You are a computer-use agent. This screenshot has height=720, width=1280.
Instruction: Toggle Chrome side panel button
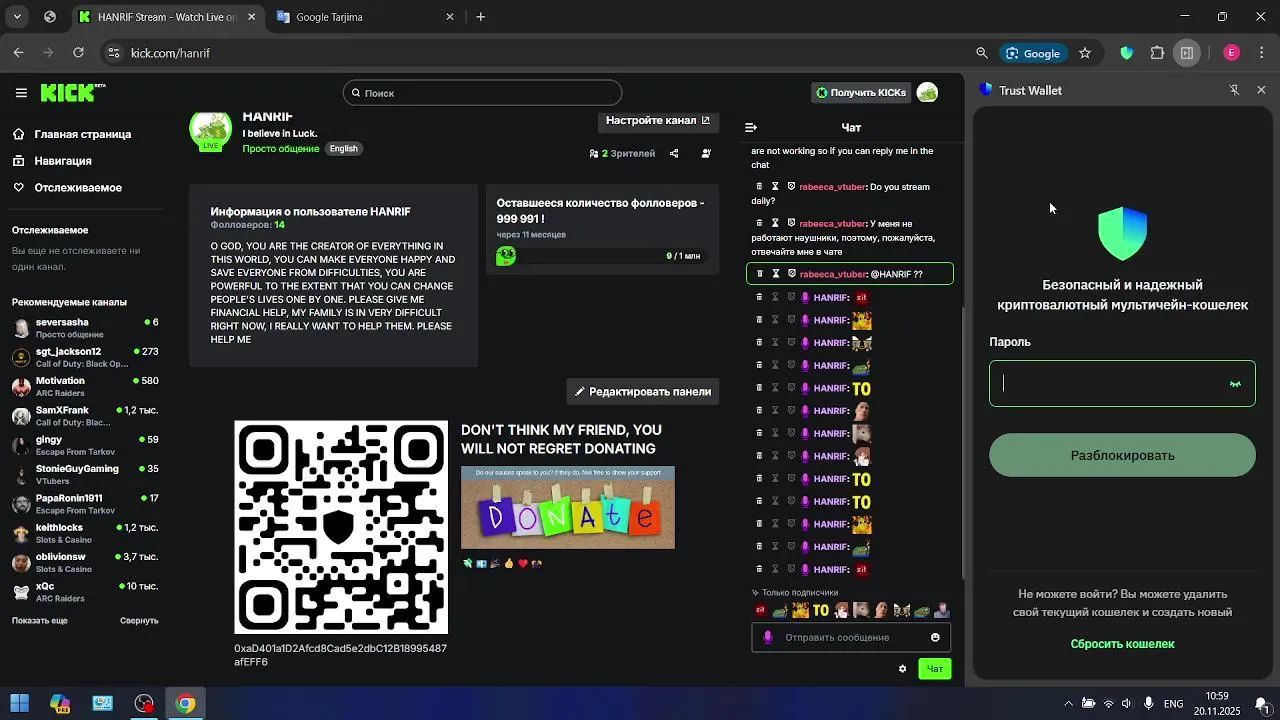tap(1187, 53)
